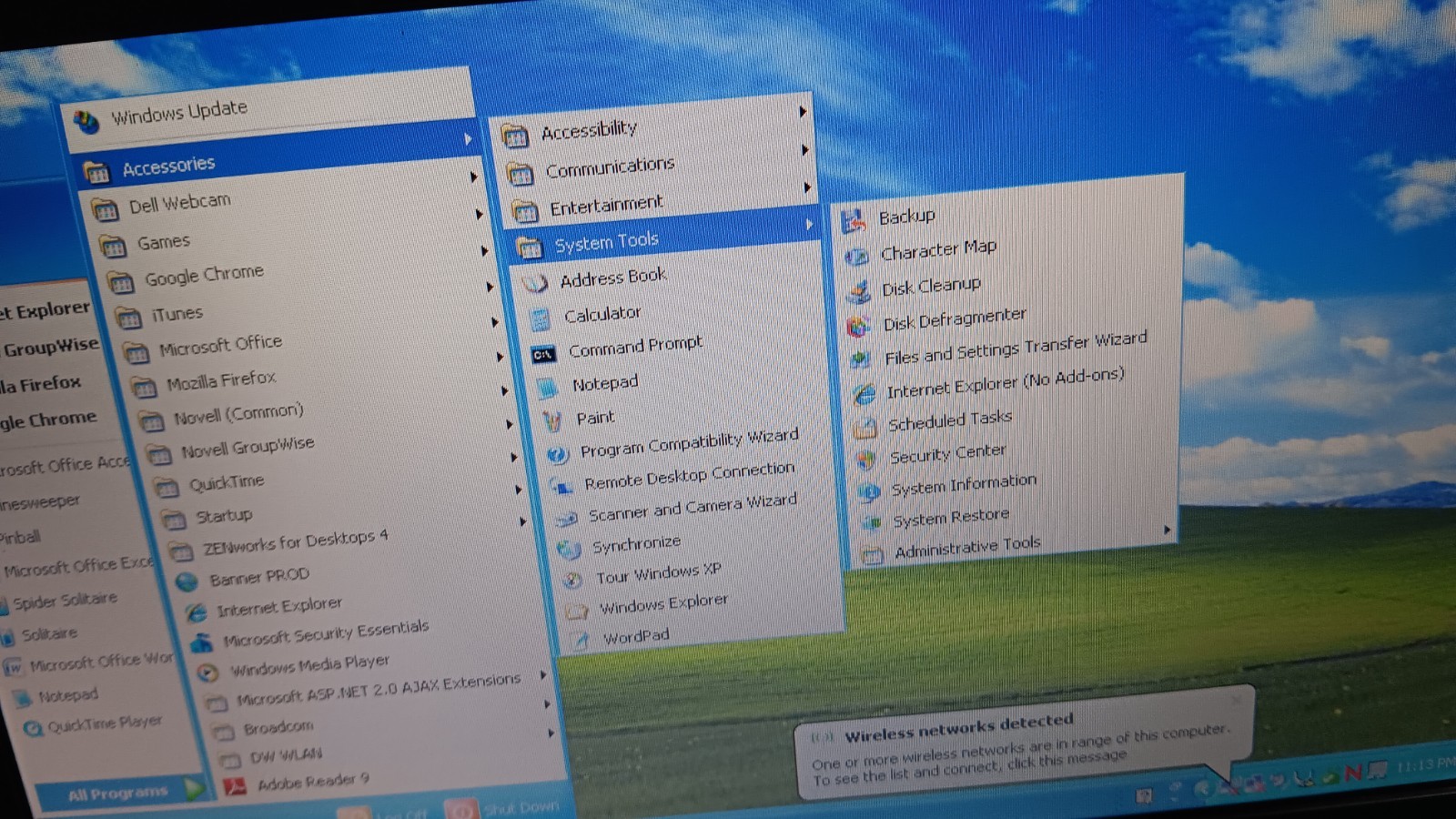Click Wireless networks detected balloon message
1456x819 pixels.
pyautogui.click(x=1025, y=745)
